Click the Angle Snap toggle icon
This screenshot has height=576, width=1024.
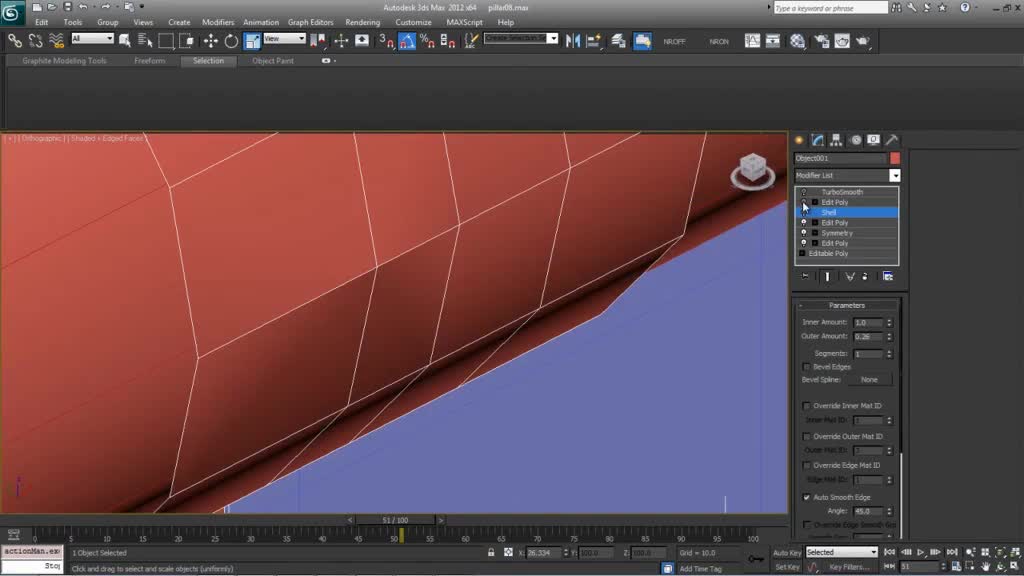pos(407,41)
